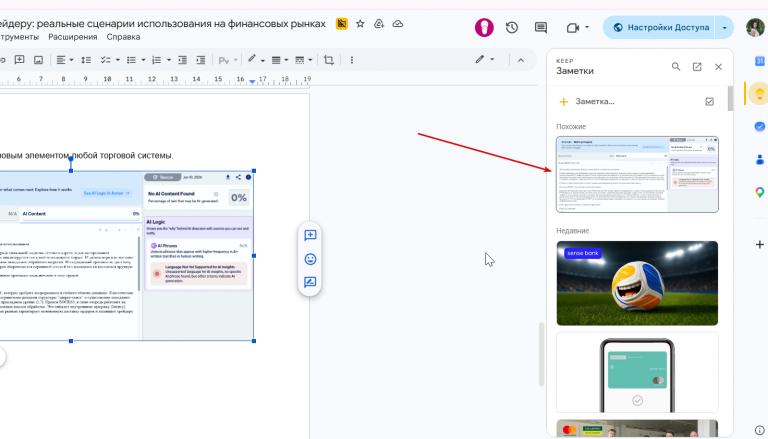Star the document with the star icon

(360, 24)
